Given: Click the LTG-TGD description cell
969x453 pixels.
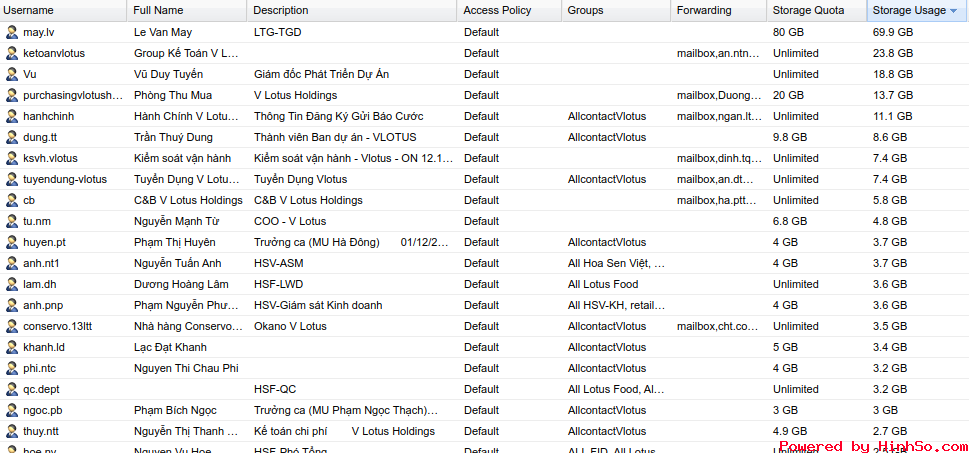Looking at the screenshot, I should pos(277,32).
